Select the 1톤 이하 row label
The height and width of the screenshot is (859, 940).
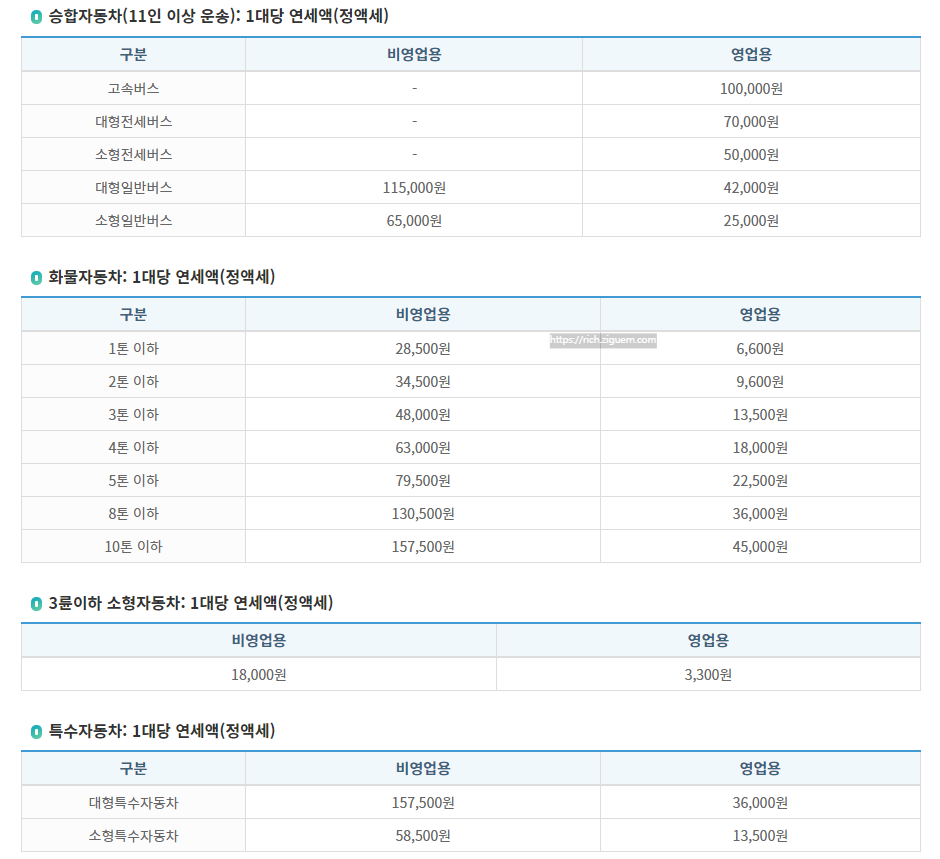[135, 348]
